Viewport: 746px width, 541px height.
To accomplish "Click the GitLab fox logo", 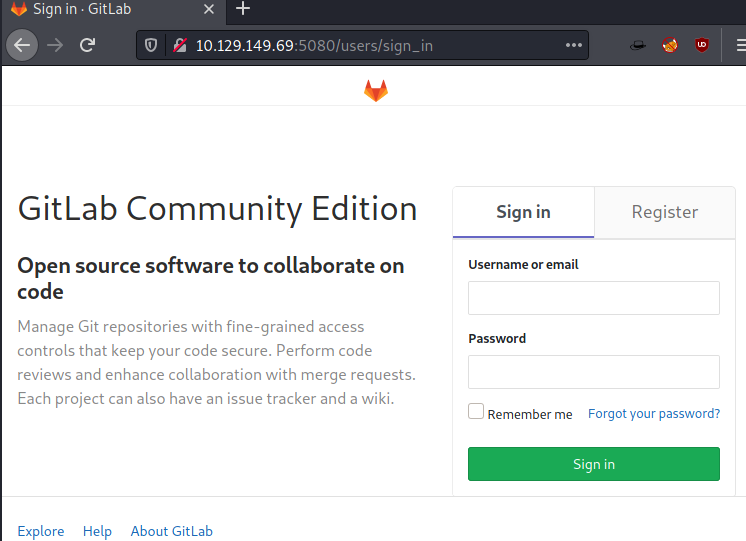I will pyautogui.click(x=376, y=90).
